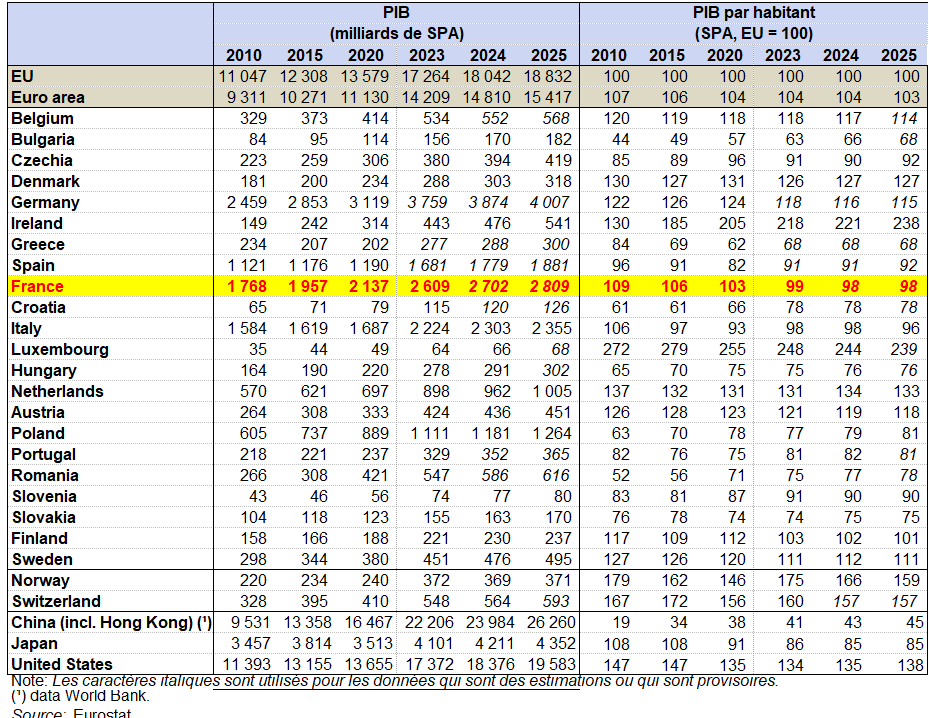The height and width of the screenshot is (718, 929).
Task: Select the 2023 header under PIB par habitant
Action: tap(782, 56)
